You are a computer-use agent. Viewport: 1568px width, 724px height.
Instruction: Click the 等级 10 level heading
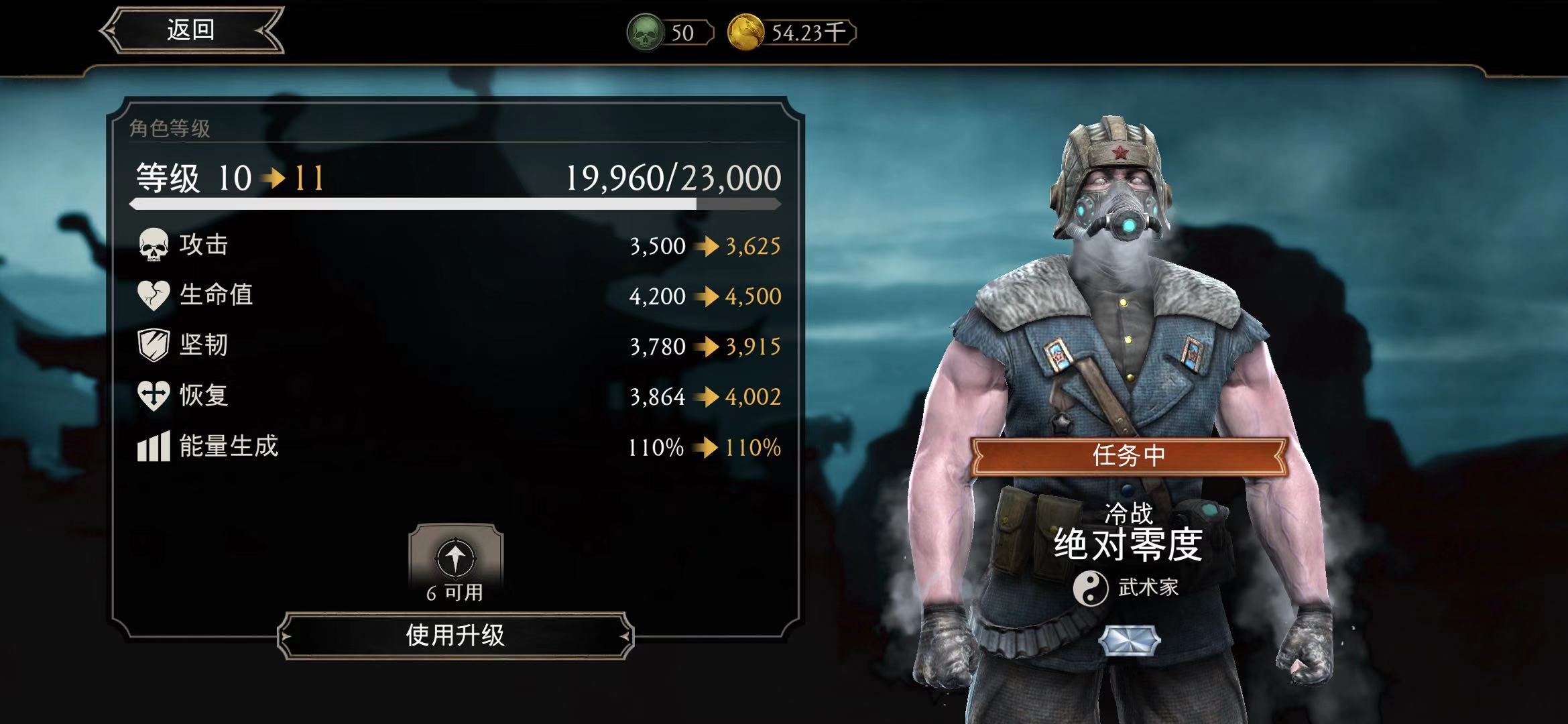(194, 178)
